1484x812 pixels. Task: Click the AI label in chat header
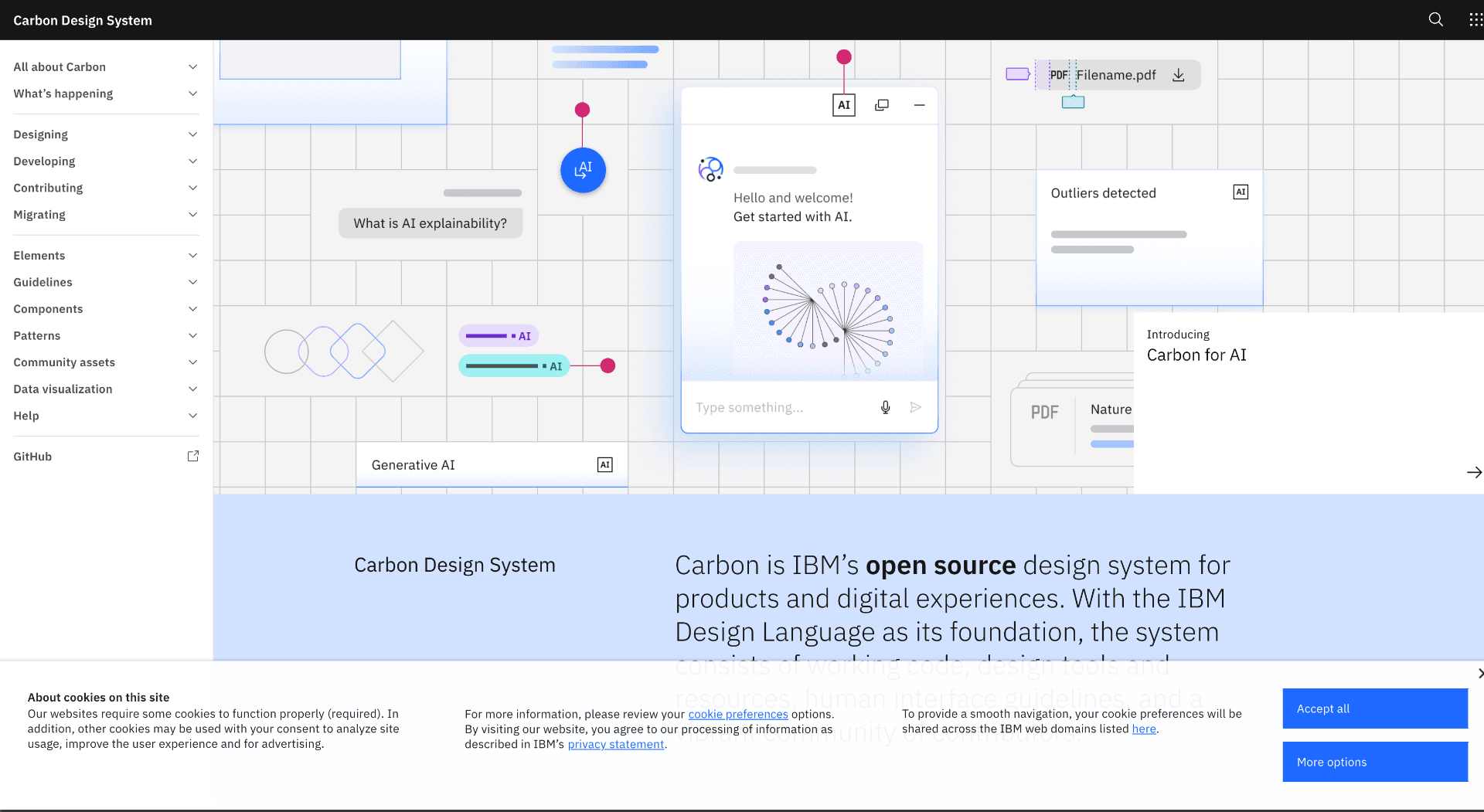click(x=844, y=105)
